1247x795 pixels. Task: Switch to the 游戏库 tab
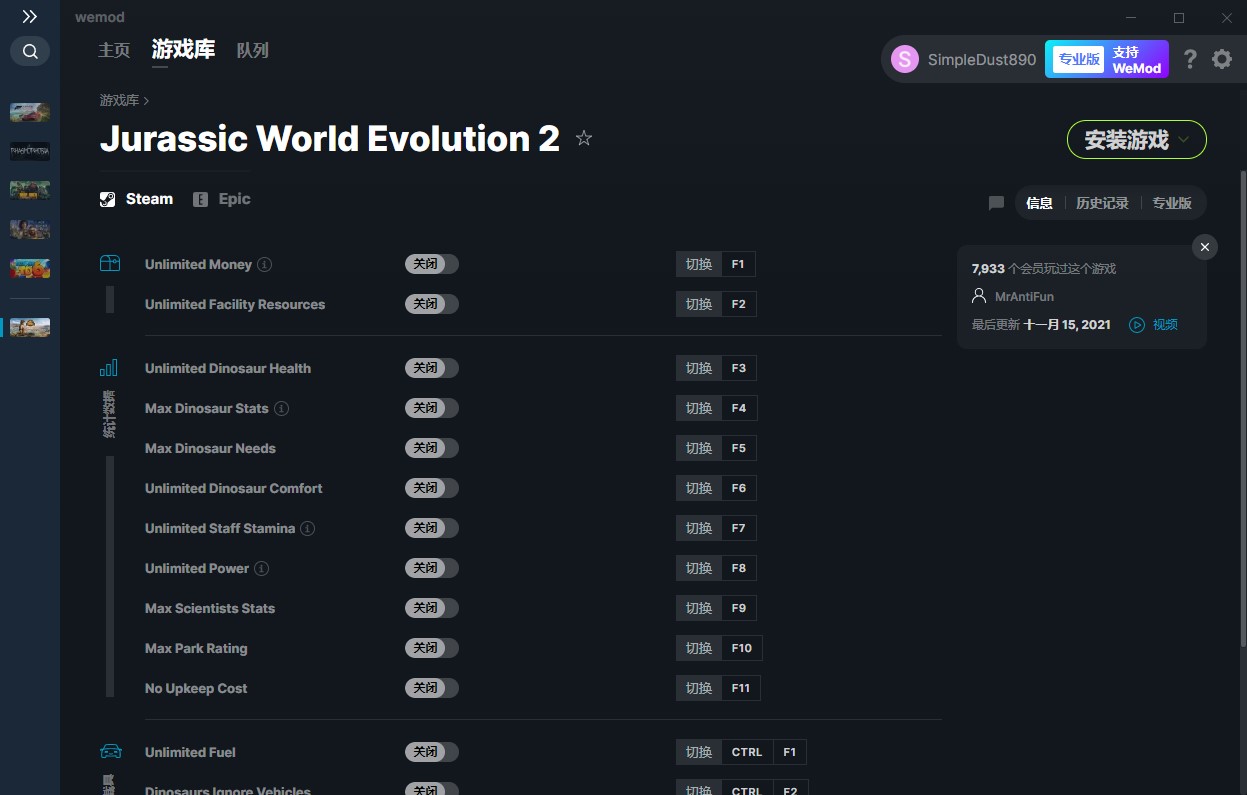click(183, 50)
